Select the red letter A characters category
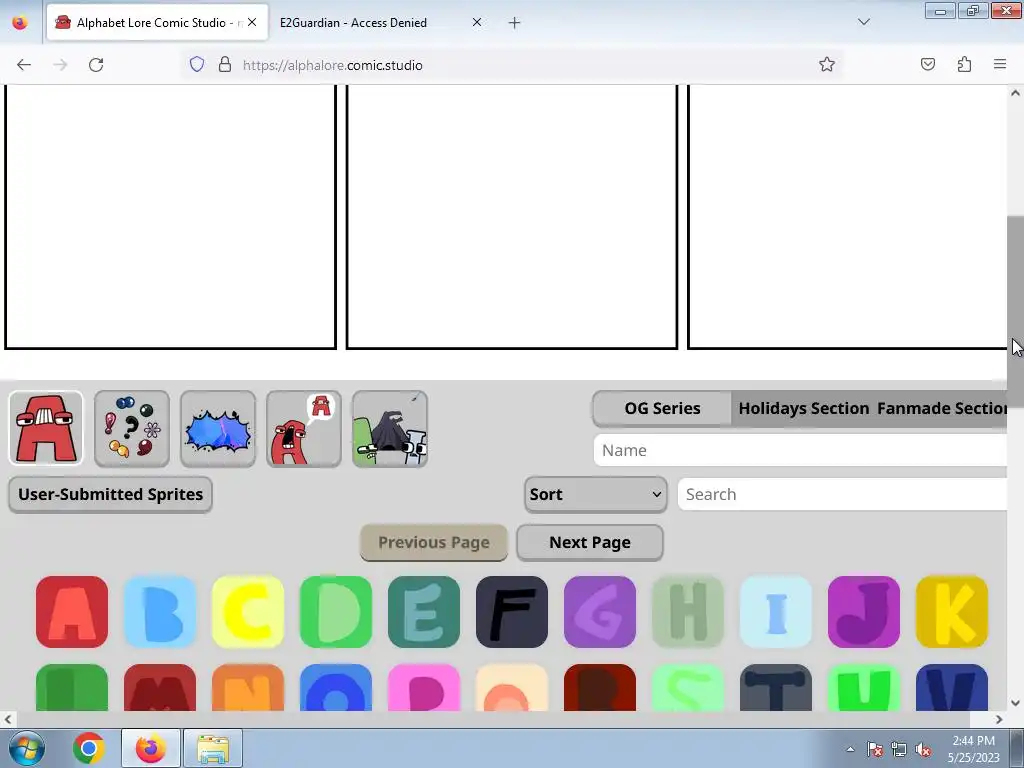1024x768 pixels. (x=46, y=428)
